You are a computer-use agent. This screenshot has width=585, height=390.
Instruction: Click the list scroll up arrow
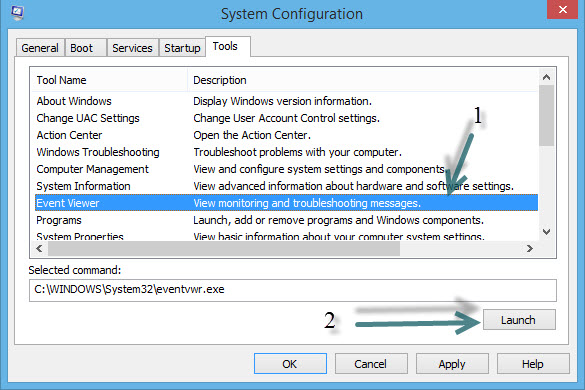[547, 77]
